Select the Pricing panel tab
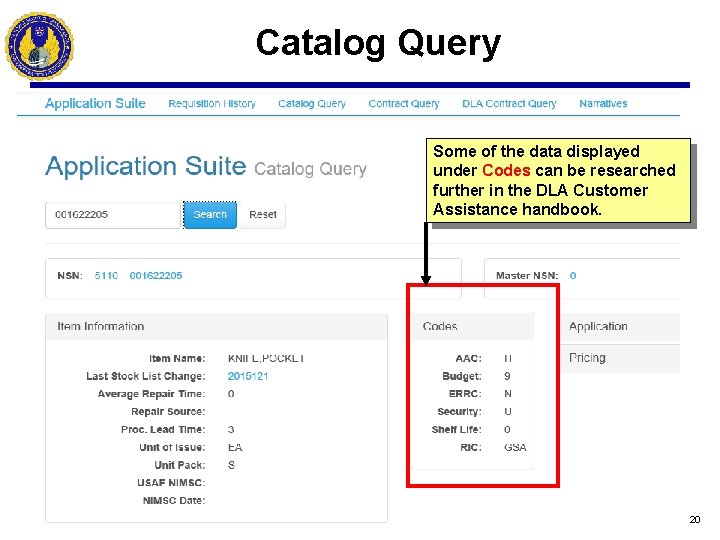This screenshot has width=720, height=540. pyautogui.click(x=620, y=359)
